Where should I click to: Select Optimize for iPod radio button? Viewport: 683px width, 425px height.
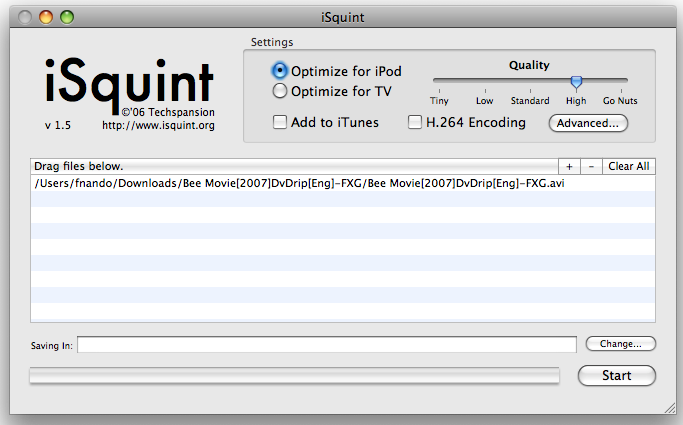(x=280, y=71)
